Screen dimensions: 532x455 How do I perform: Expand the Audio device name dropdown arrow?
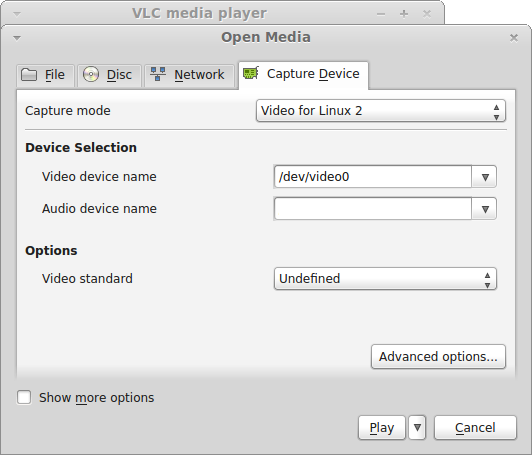coord(485,209)
